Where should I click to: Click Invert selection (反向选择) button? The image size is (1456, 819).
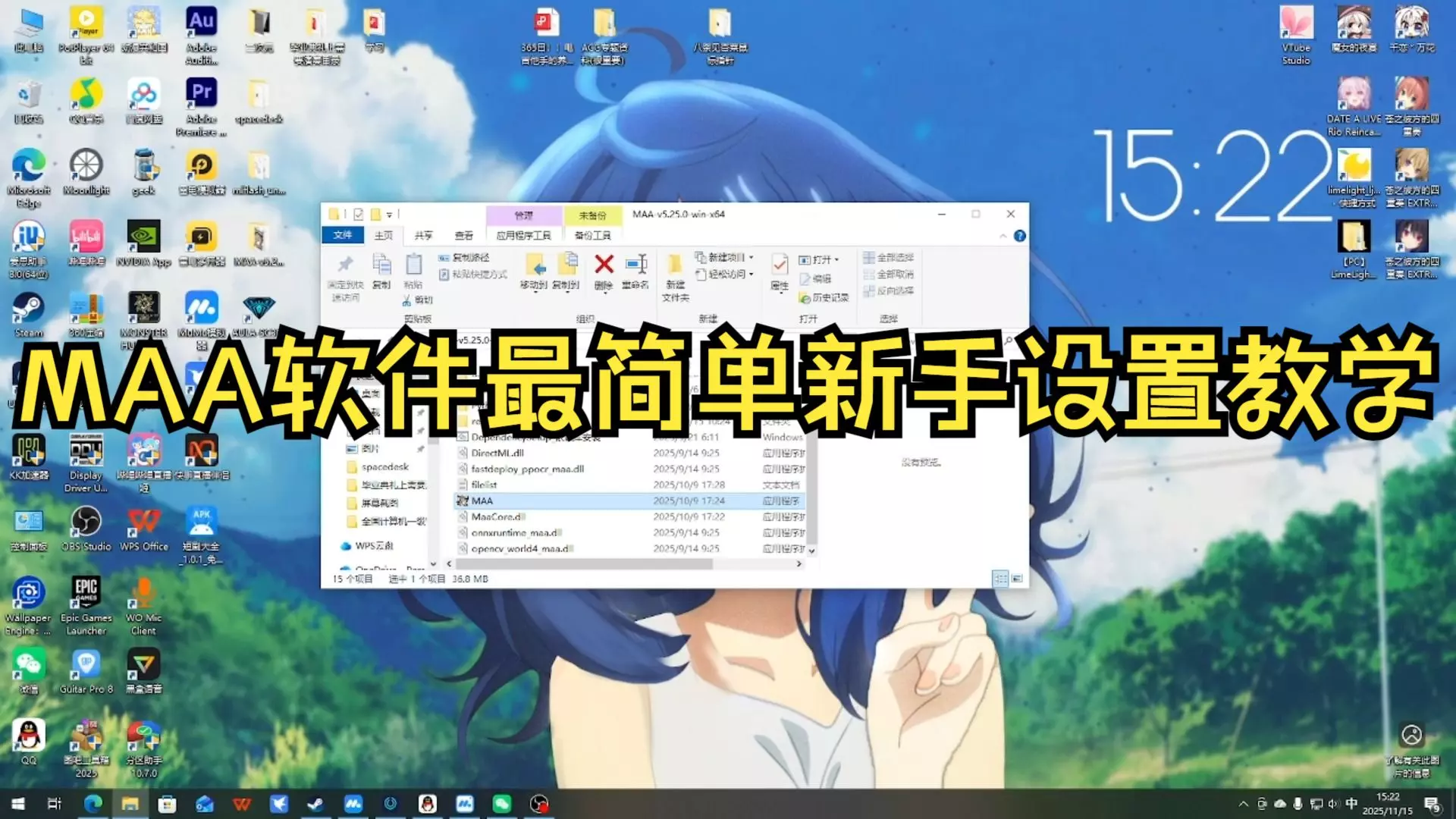tap(888, 290)
